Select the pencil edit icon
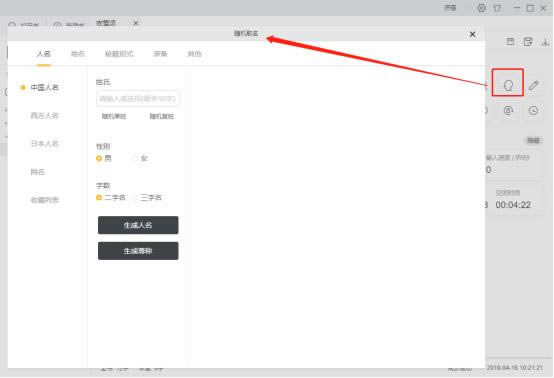The width and height of the screenshot is (554, 378). (x=534, y=85)
